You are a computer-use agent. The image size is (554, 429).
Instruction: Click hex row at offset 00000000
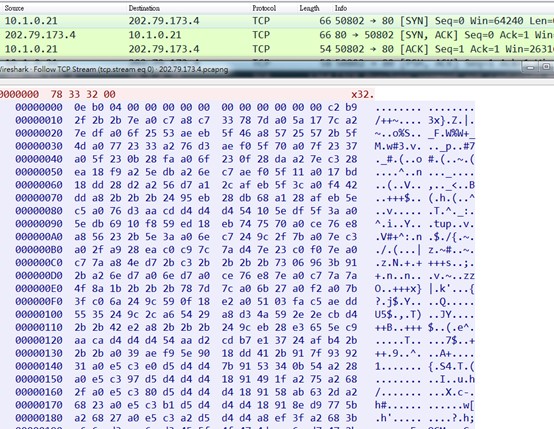244,107
